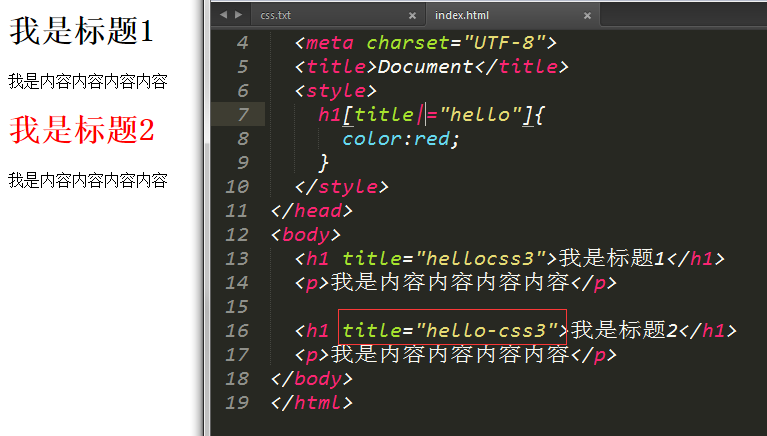Click line number 13 in the gutter
The image size is (767, 436).
click(x=237, y=258)
